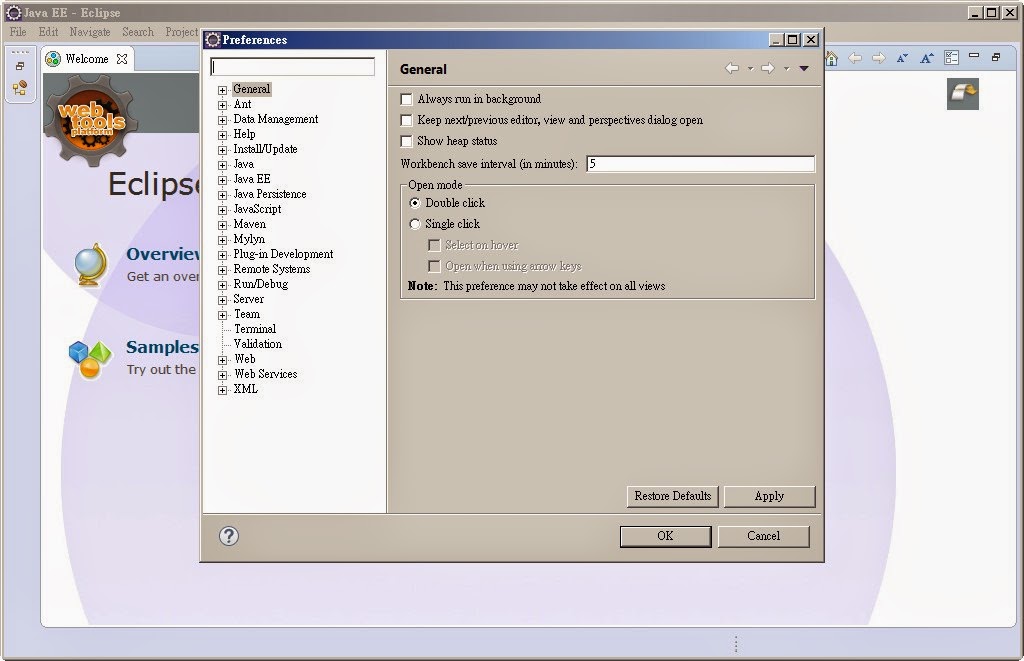Select Mylyn in preferences tree
The width and height of the screenshot is (1024, 661).
[x=249, y=239]
